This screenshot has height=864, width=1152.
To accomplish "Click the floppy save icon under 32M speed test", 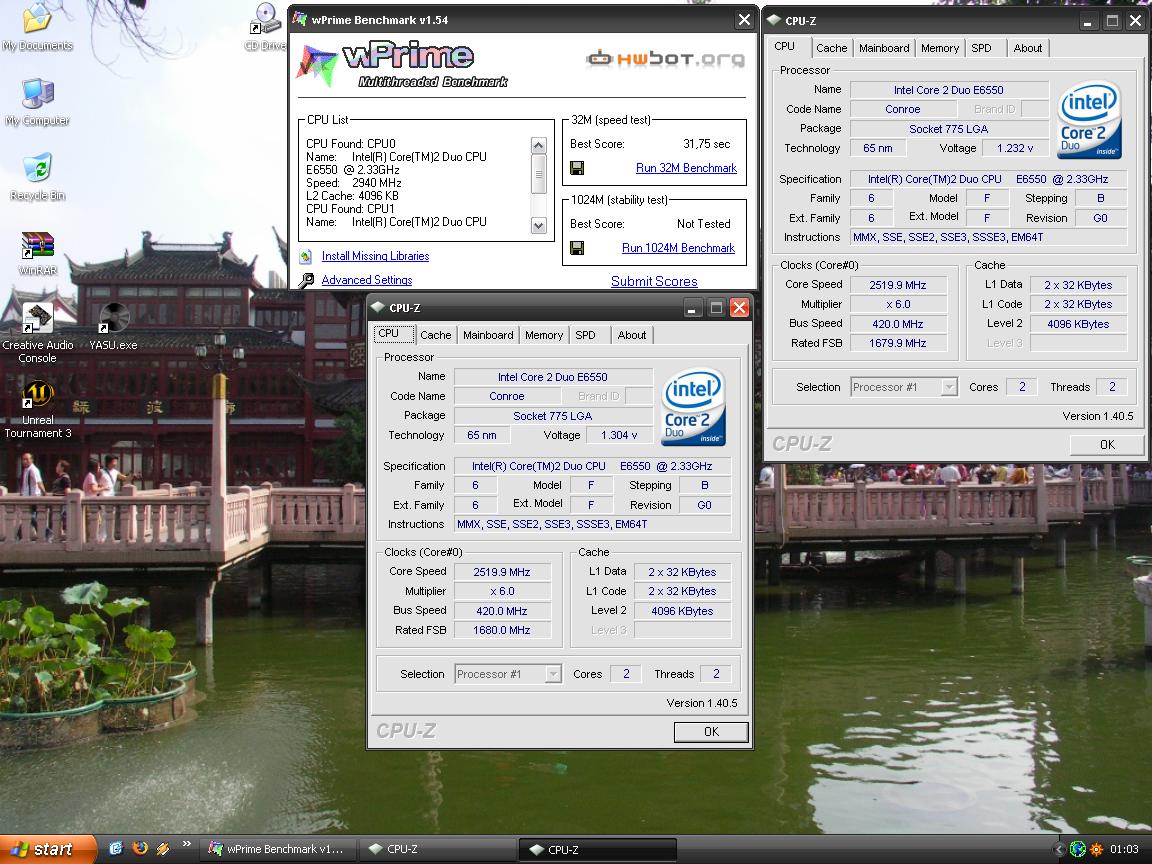I will (577, 168).
